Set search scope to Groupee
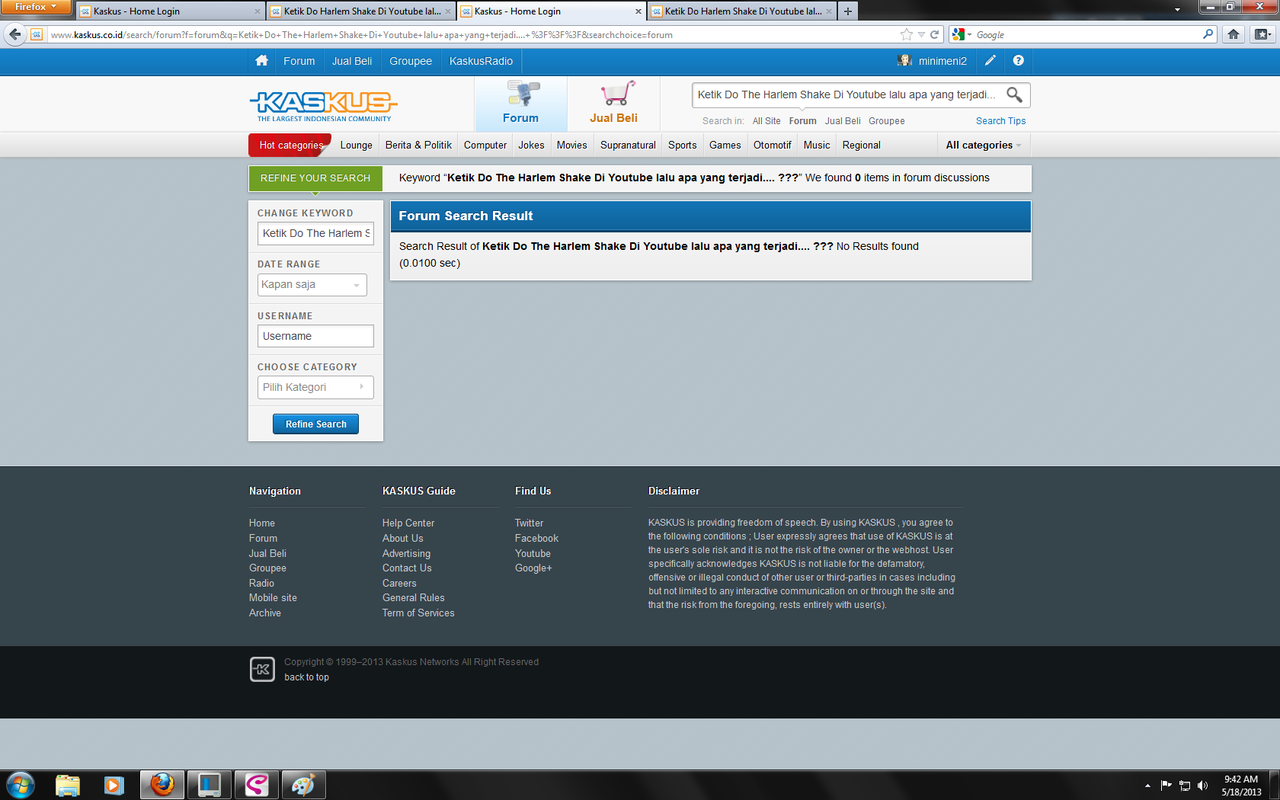Image resolution: width=1280 pixels, height=800 pixels. 887,121
